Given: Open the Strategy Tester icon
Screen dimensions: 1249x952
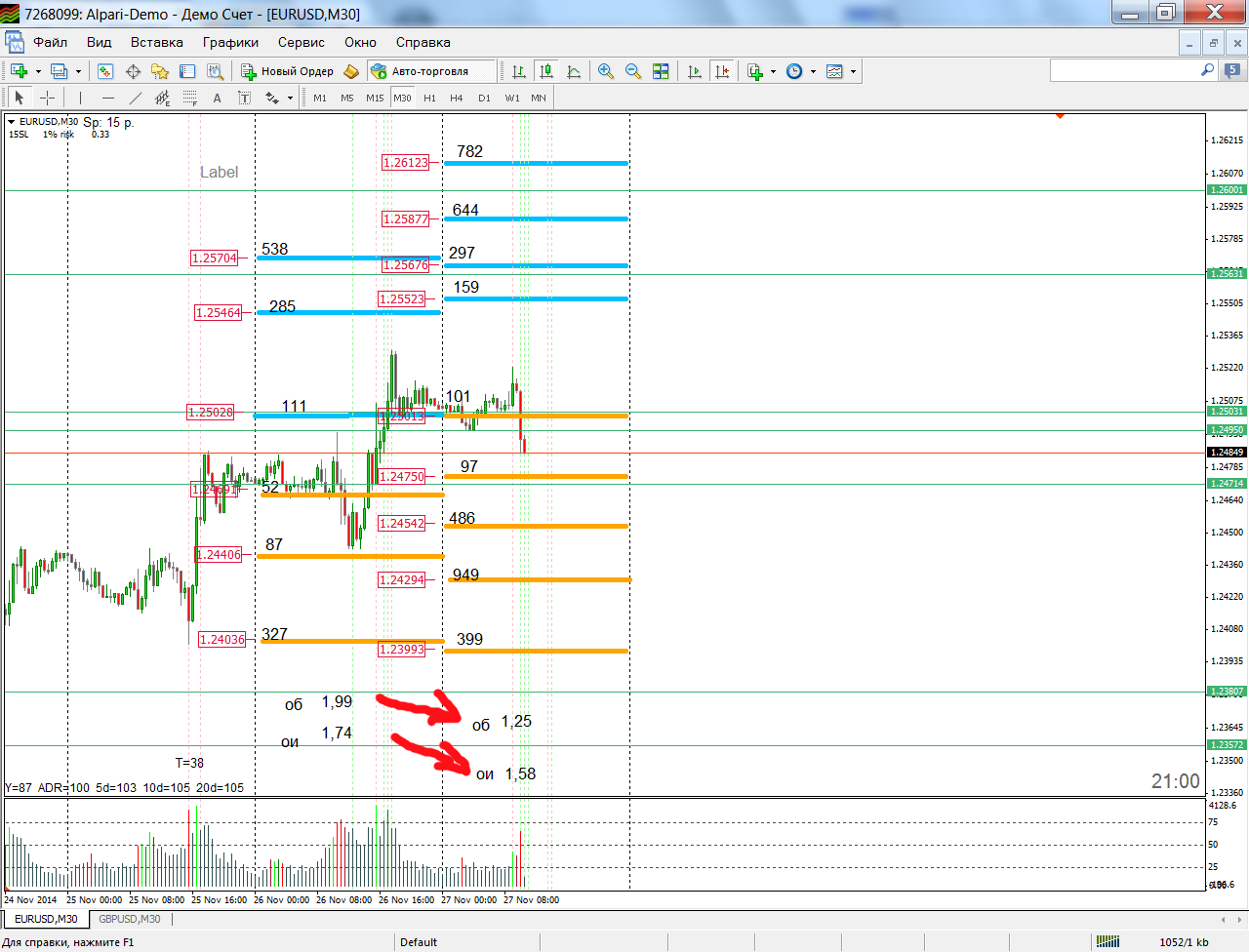Looking at the screenshot, I should click(216, 71).
